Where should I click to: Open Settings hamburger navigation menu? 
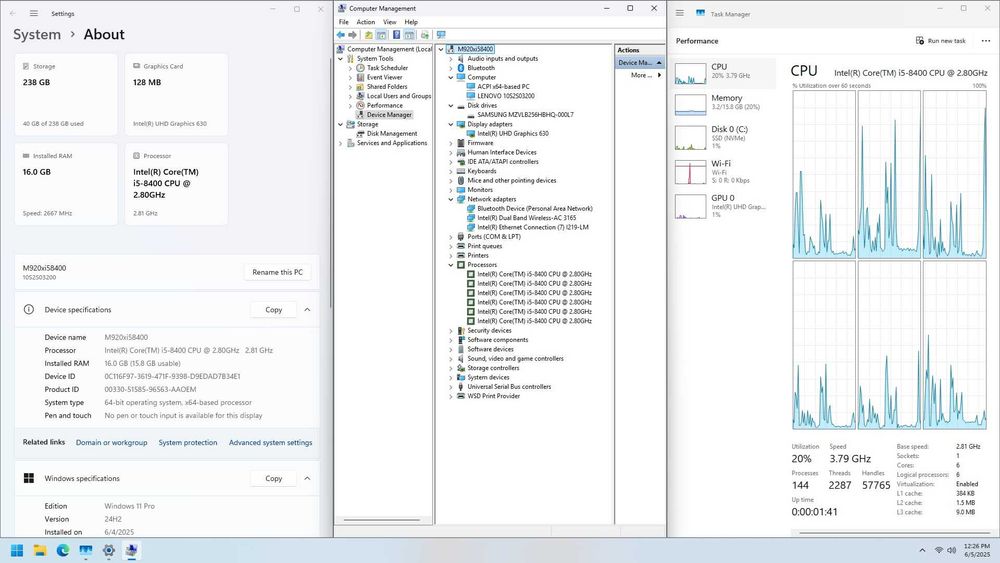34,13
